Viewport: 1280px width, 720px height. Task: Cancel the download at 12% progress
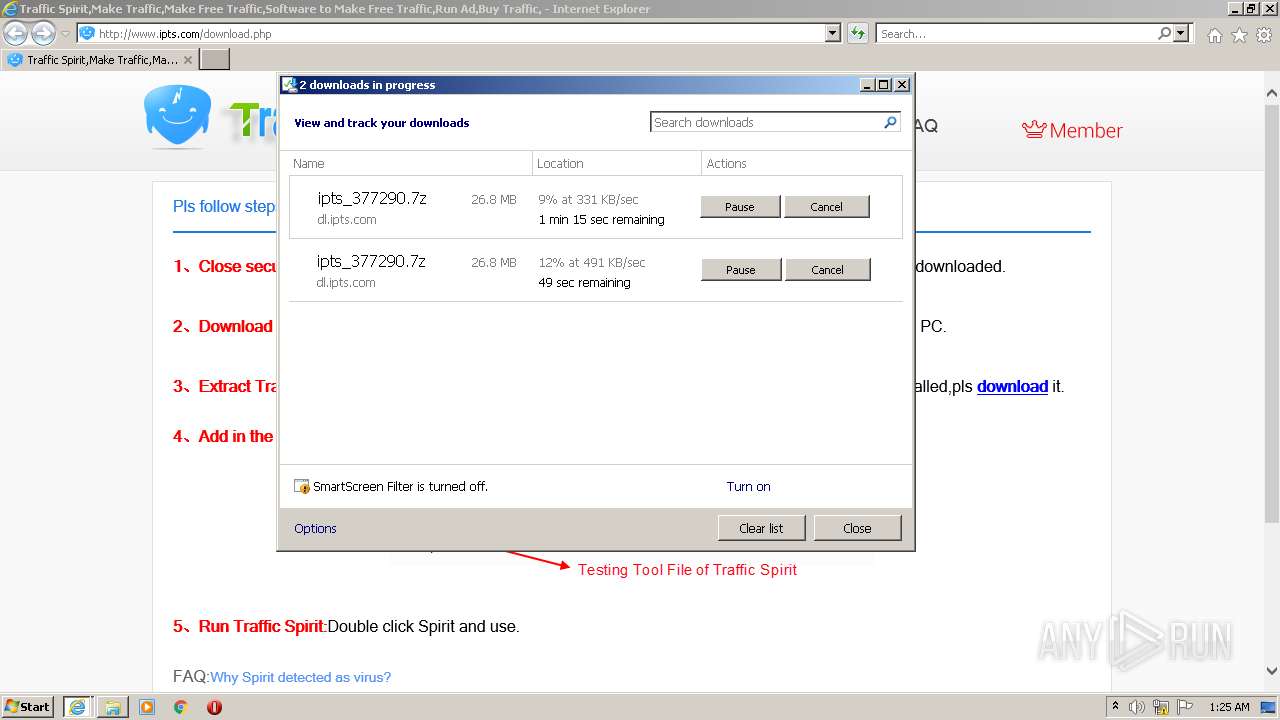pyautogui.click(x=828, y=270)
